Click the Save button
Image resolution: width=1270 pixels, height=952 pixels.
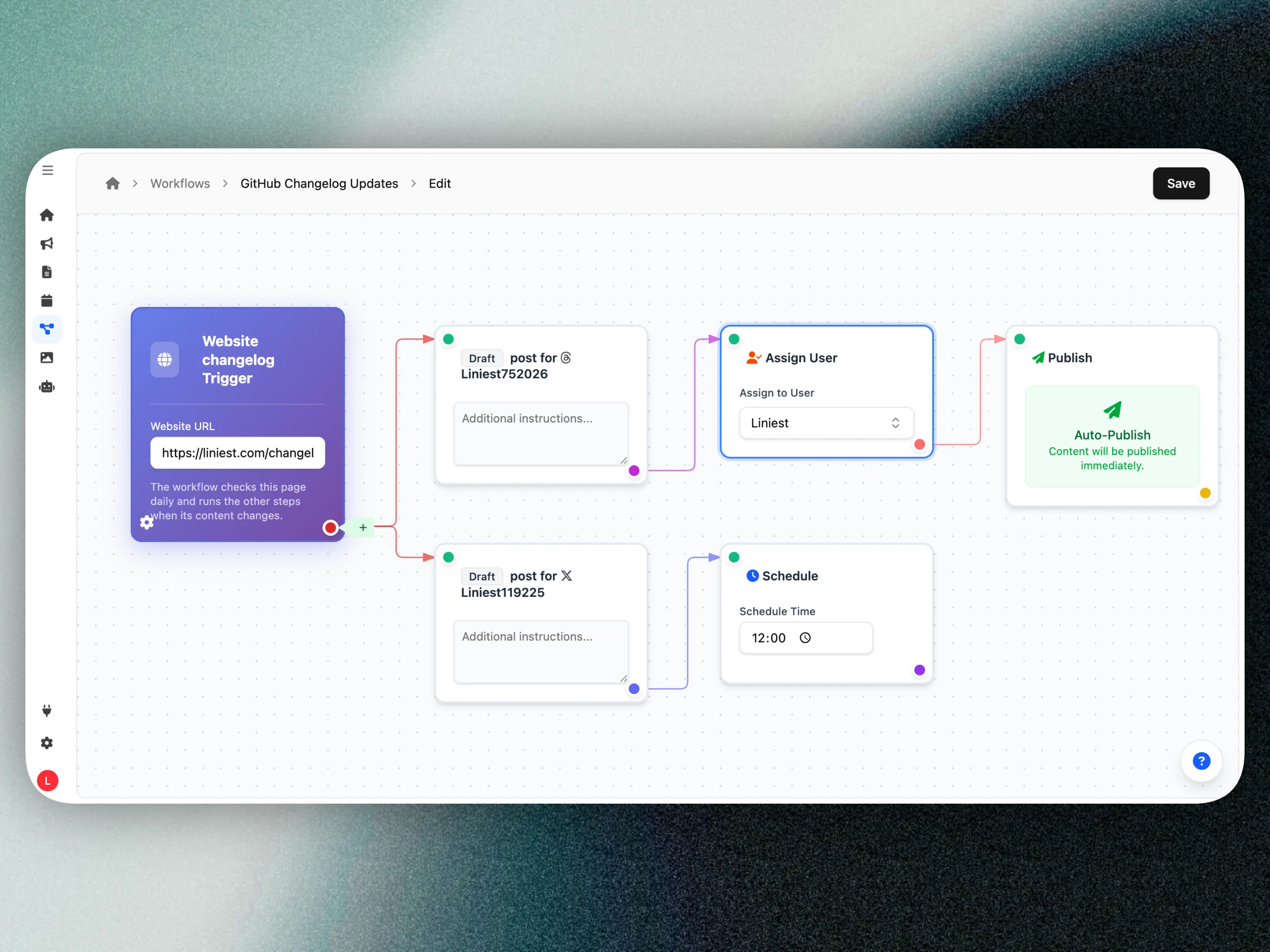[x=1180, y=184]
